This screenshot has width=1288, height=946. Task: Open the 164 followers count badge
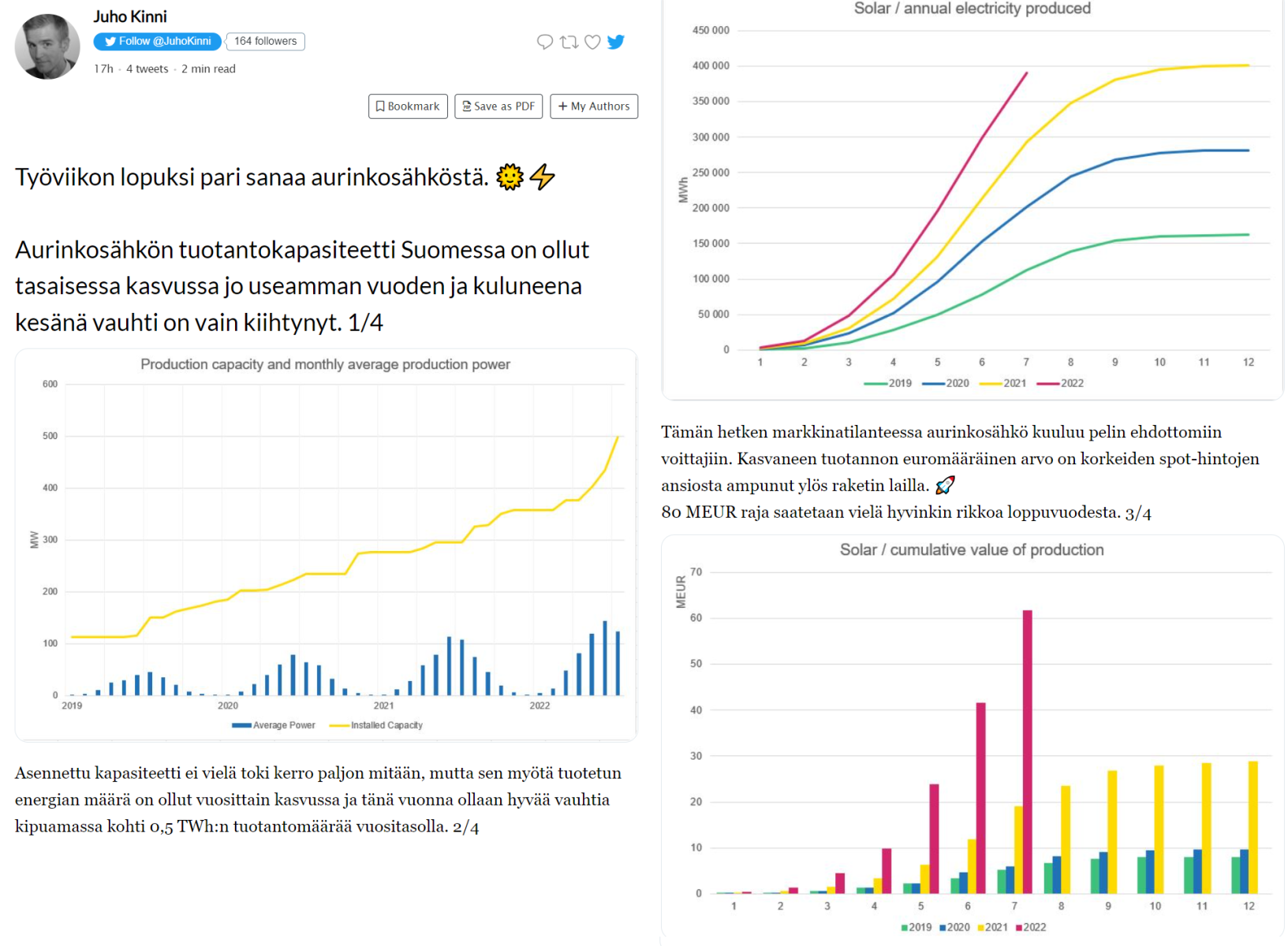coord(265,41)
